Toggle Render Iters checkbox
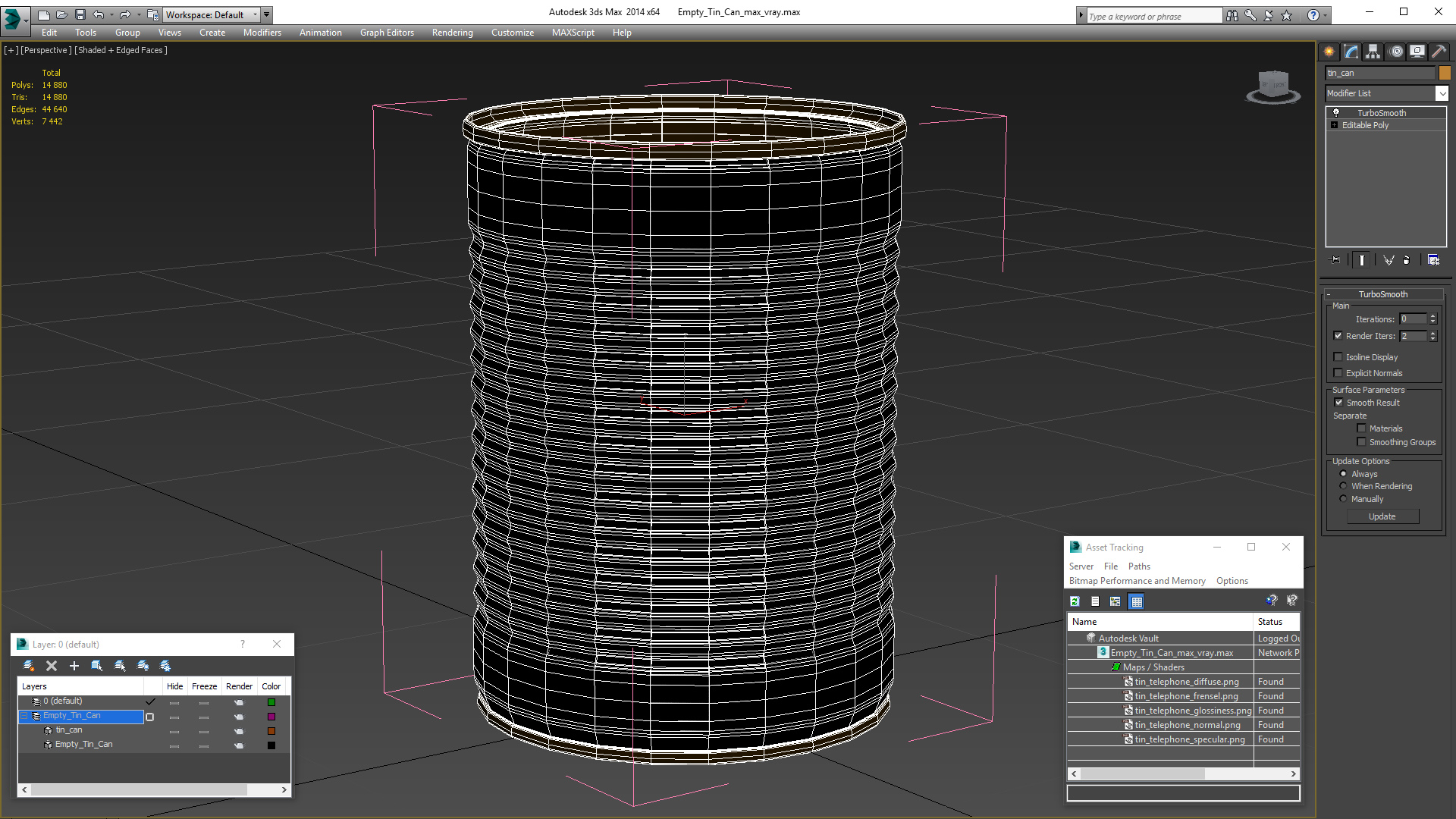 click(x=1338, y=336)
